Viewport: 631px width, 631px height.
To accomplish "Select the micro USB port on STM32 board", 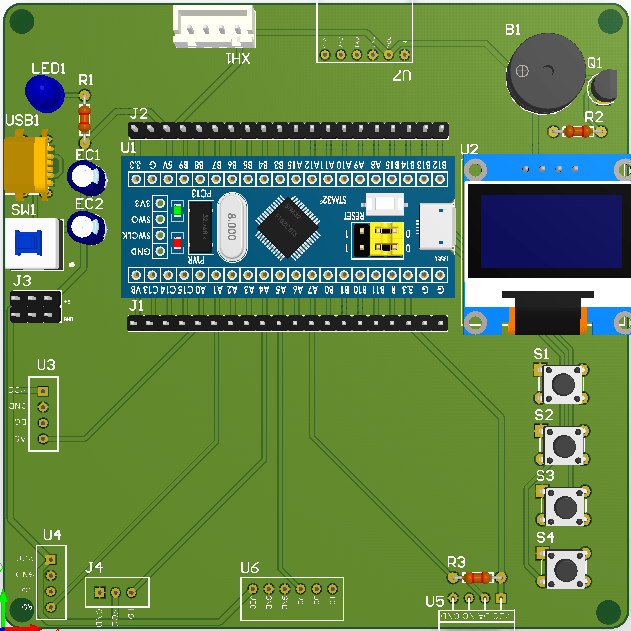I will pos(437,227).
